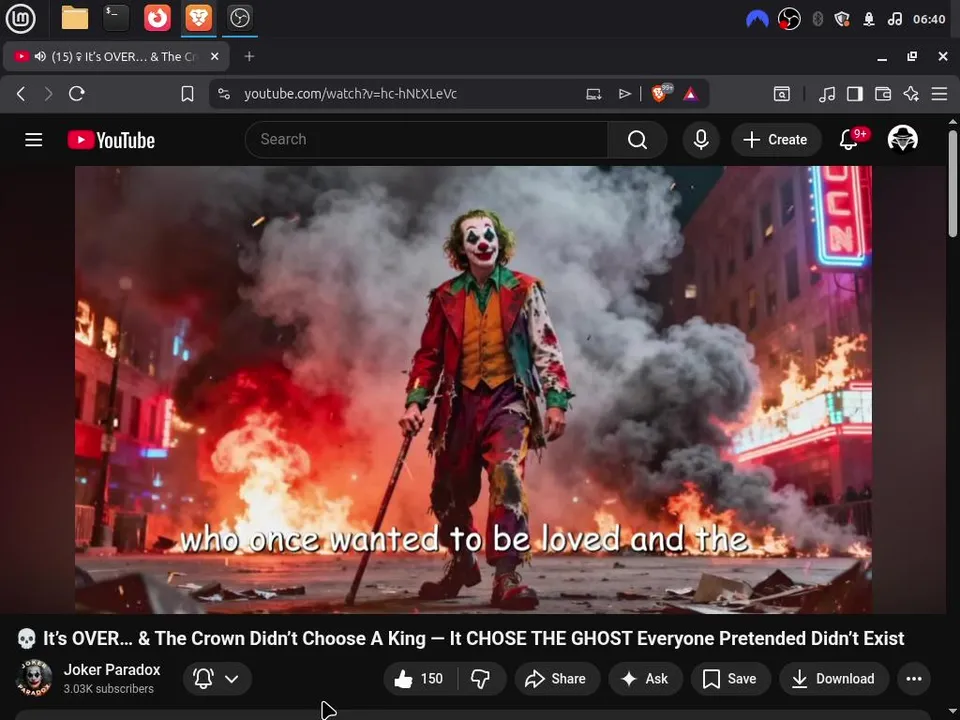
Task: Click the Share button
Action: 556,678
